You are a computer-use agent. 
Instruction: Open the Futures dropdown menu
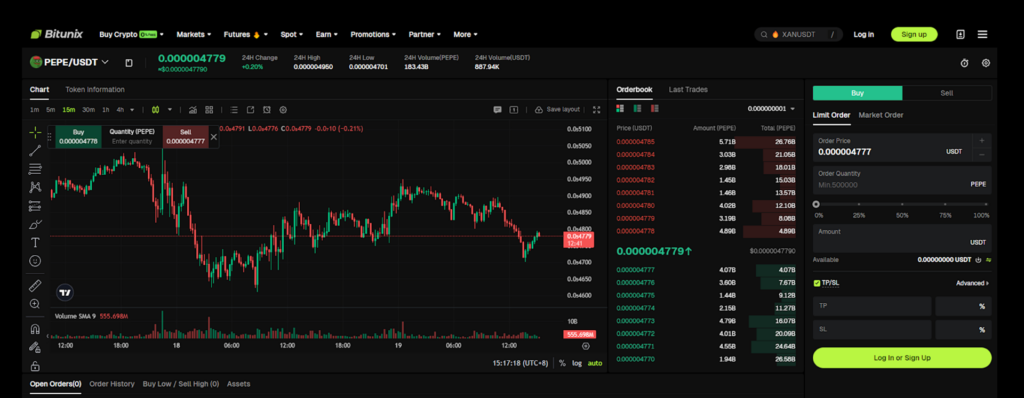(246, 34)
